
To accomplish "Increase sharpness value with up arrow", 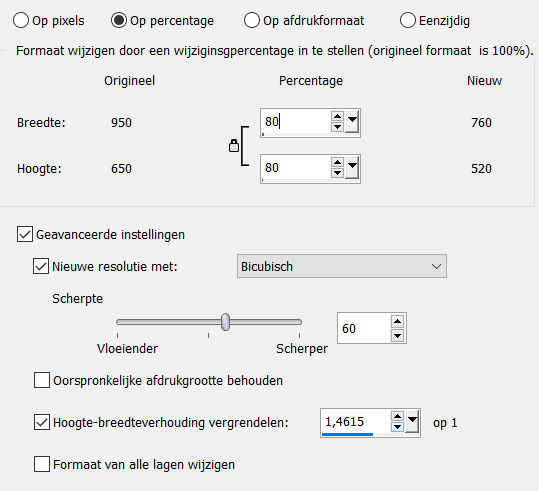I will 397,321.
